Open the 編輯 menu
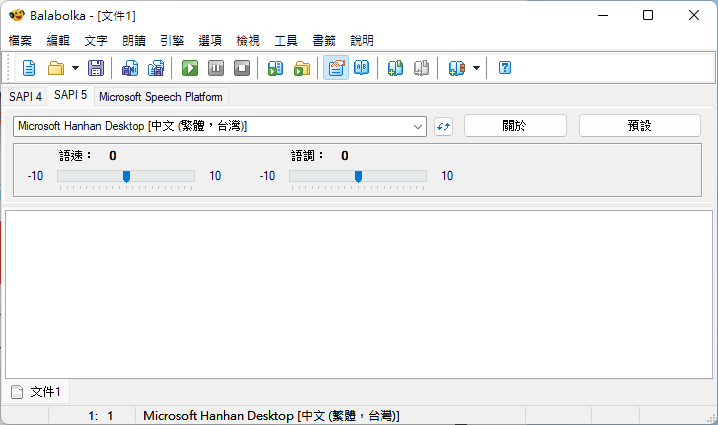Screen dimensions: 718x425 click(58, 41)
